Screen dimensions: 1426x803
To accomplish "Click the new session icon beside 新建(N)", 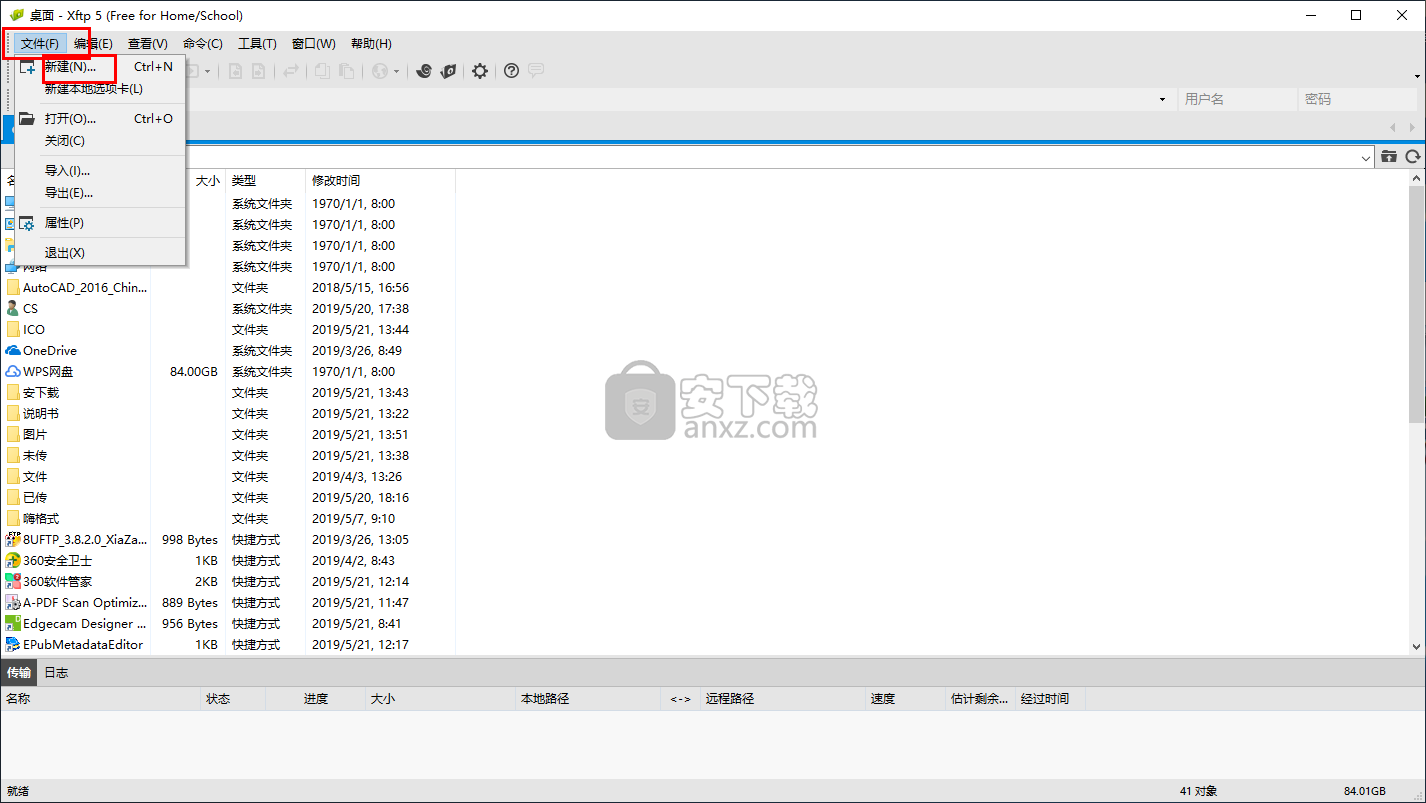I will point(27,67).
